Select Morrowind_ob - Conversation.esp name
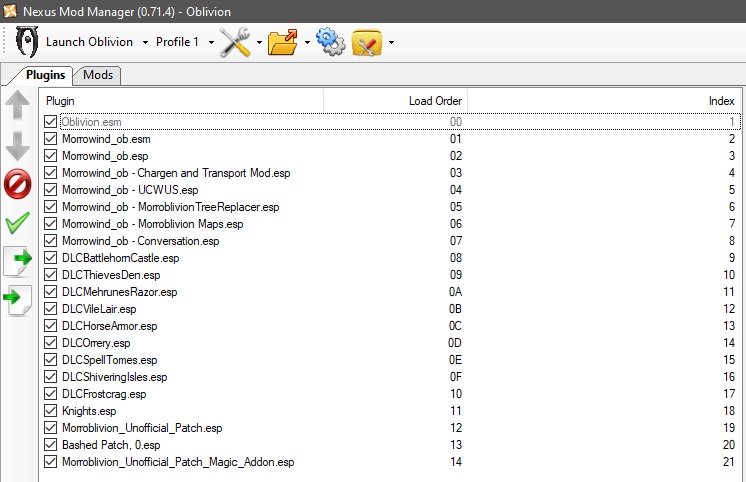 [x=140, y=241]
